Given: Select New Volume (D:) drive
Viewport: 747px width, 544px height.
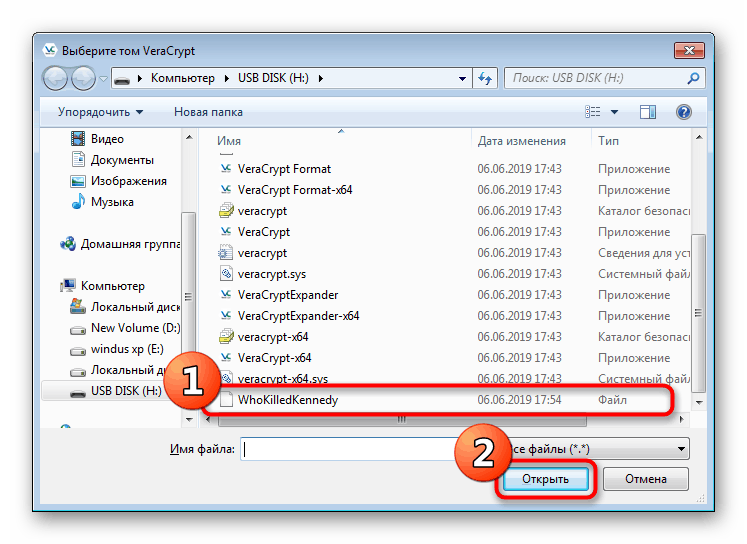Looking at the screenshot, I should pos(125,328).
